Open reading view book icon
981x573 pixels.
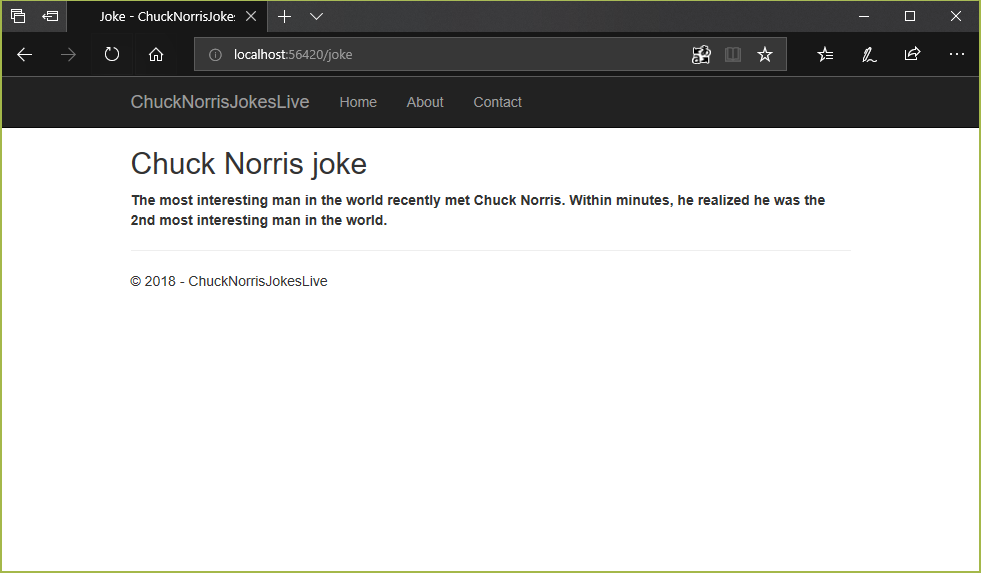(733, 55)
